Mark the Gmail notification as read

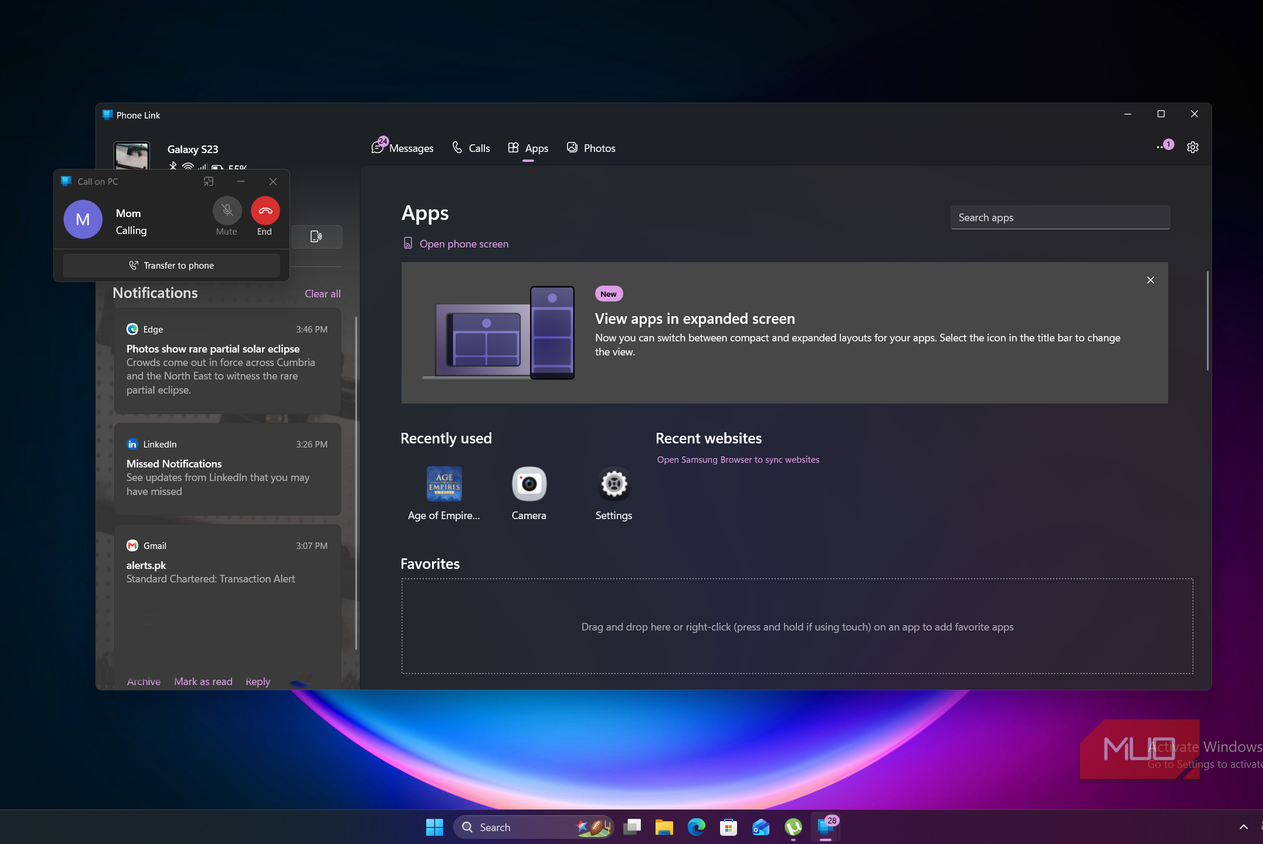tap(203, 682)
